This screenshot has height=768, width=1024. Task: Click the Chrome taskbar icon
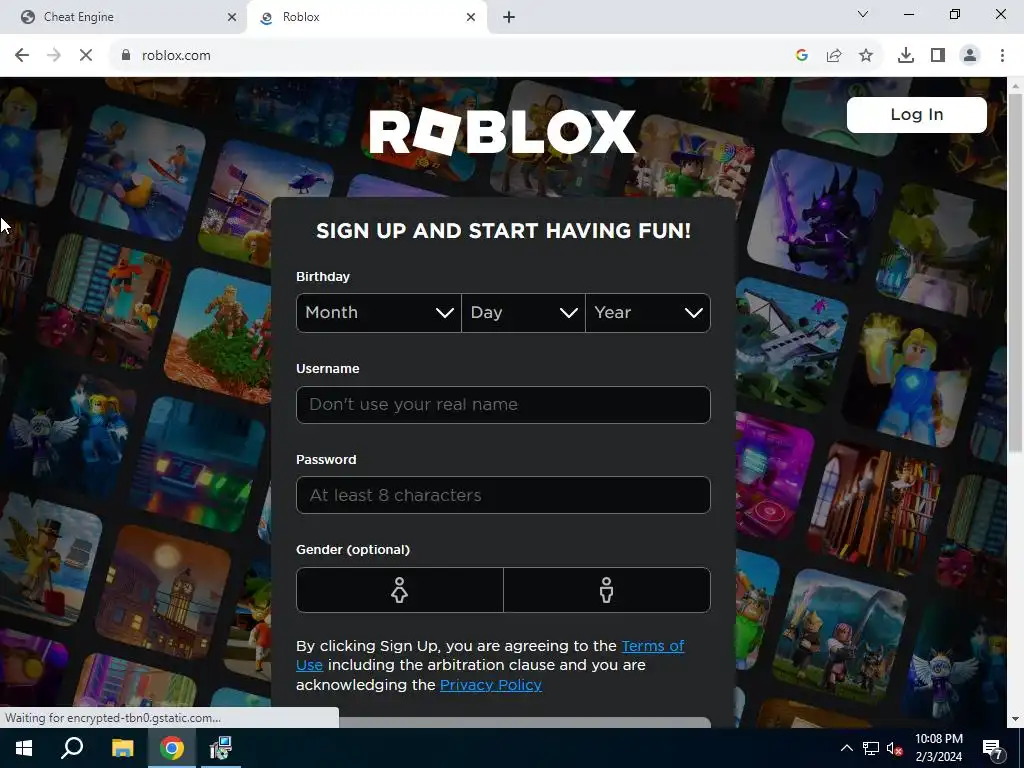pos(172,748)
